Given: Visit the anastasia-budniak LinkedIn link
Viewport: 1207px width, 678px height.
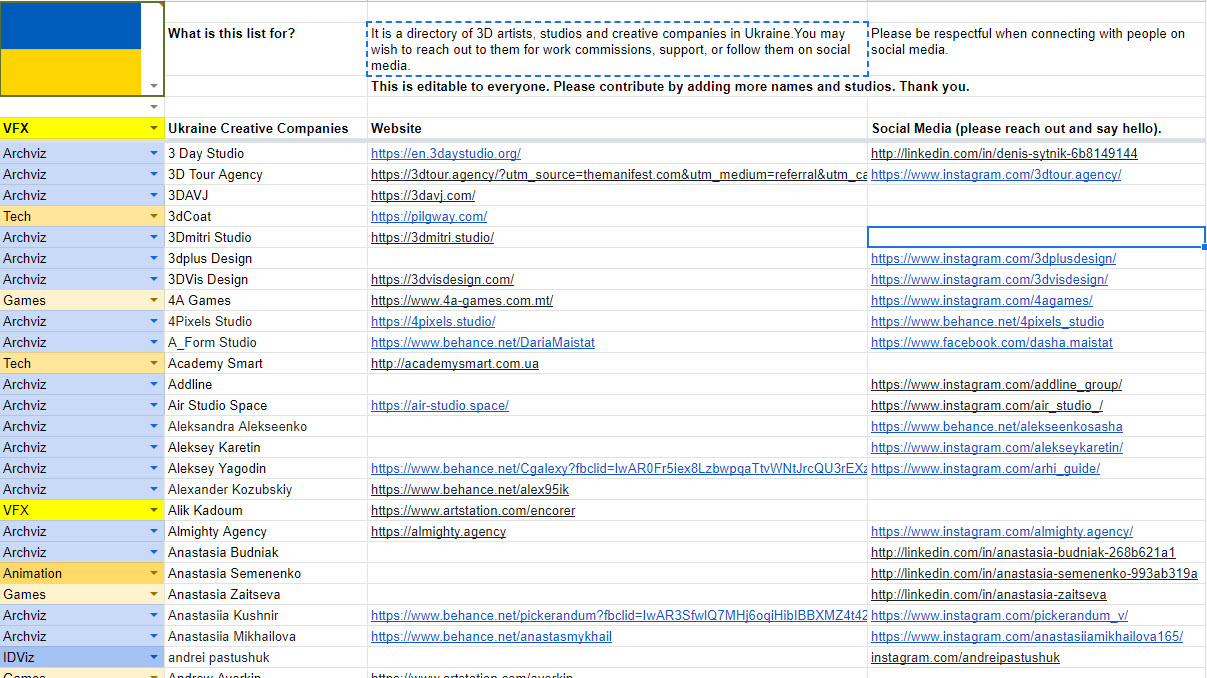Looking at the screenshot, I should click(1023, 553).
